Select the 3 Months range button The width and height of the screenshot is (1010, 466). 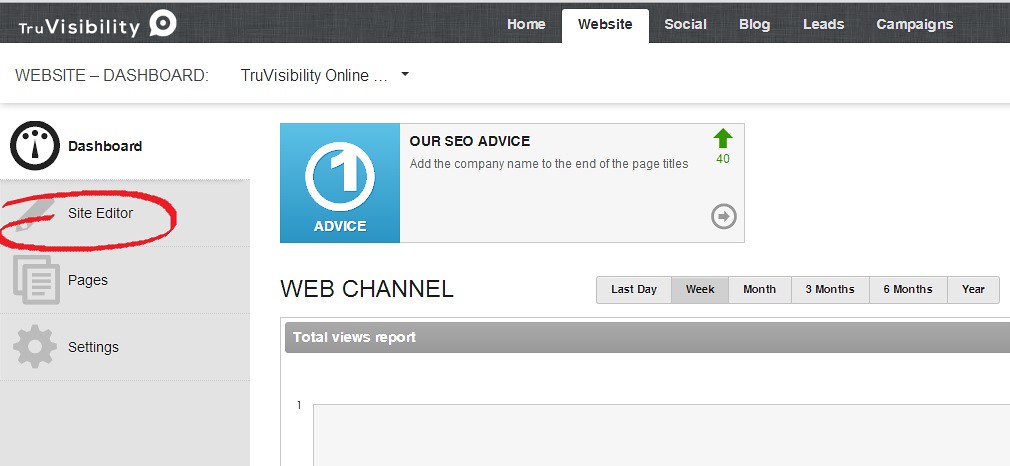click(x=830, y=289)
